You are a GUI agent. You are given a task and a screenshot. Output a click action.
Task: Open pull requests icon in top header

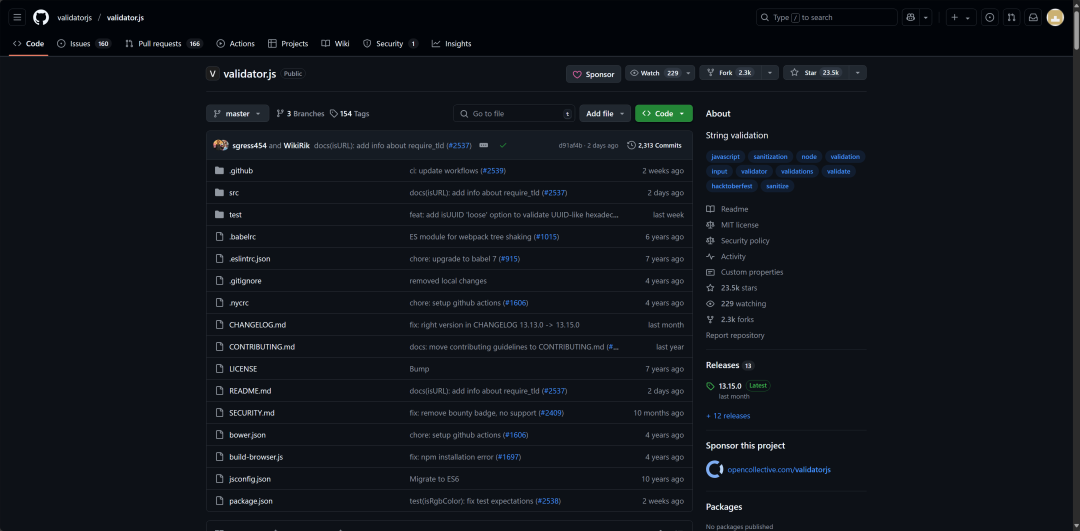click(x=1011, y=17)
